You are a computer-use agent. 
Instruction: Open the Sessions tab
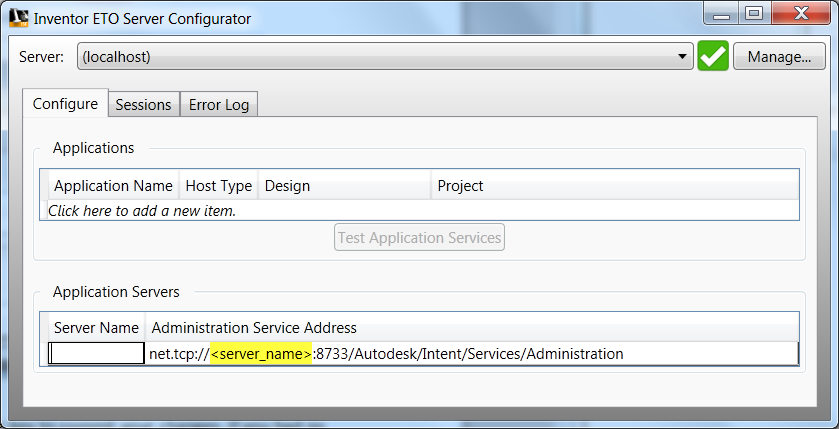tap(143, 105)
